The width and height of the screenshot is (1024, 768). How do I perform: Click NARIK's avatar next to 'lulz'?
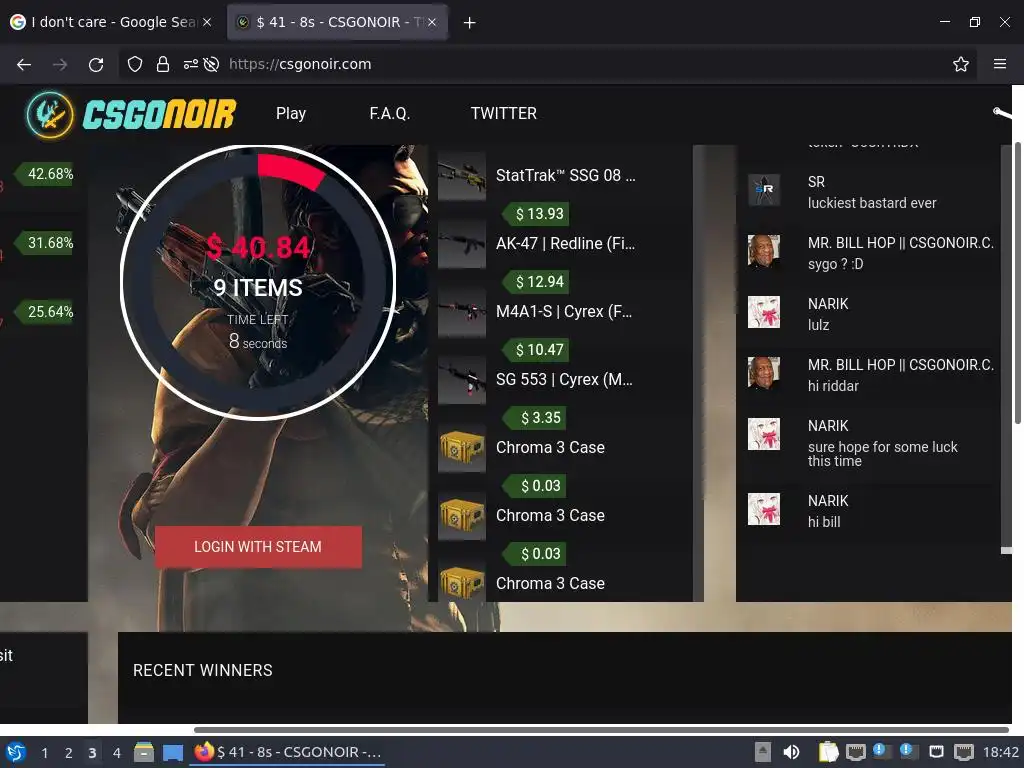coord(763,312)
